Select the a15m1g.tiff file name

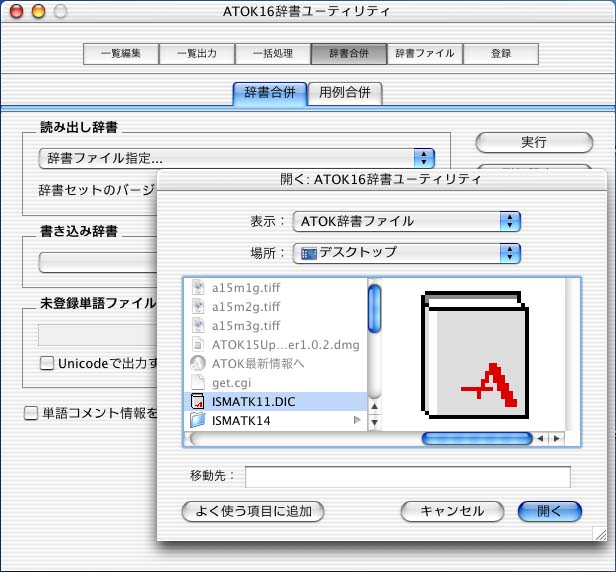[246, 288]
